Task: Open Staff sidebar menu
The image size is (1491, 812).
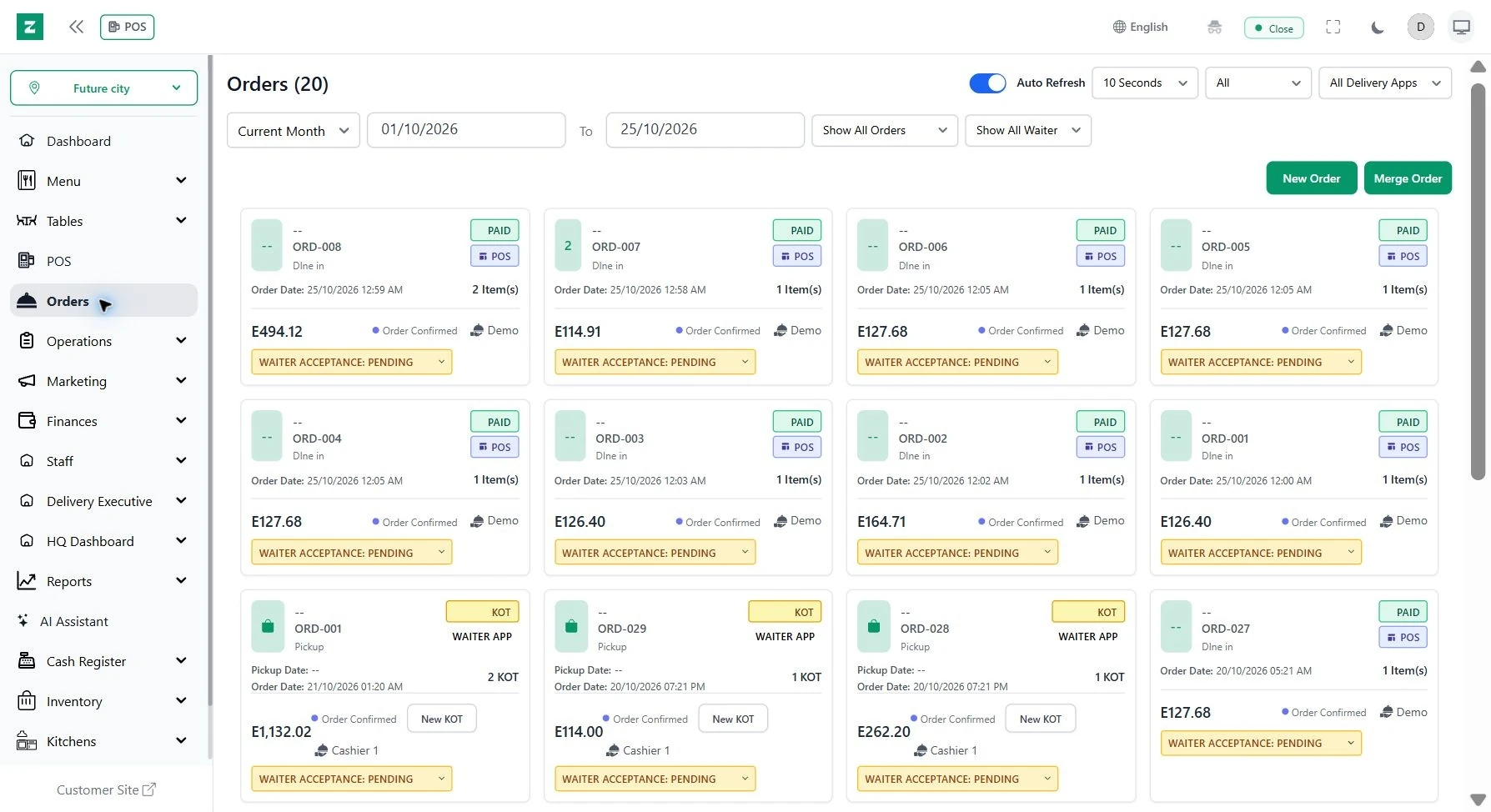Action: [x=103, y=461]
